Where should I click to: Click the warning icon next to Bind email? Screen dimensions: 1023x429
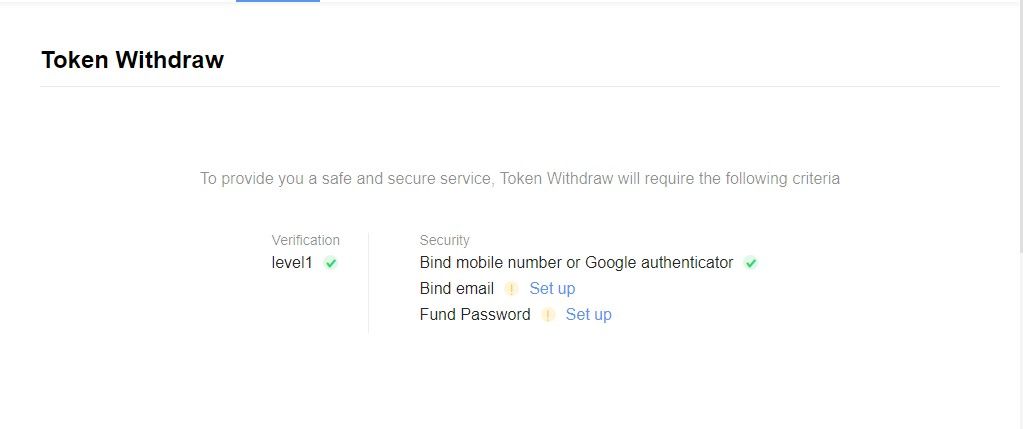click(x=512, y=289)
